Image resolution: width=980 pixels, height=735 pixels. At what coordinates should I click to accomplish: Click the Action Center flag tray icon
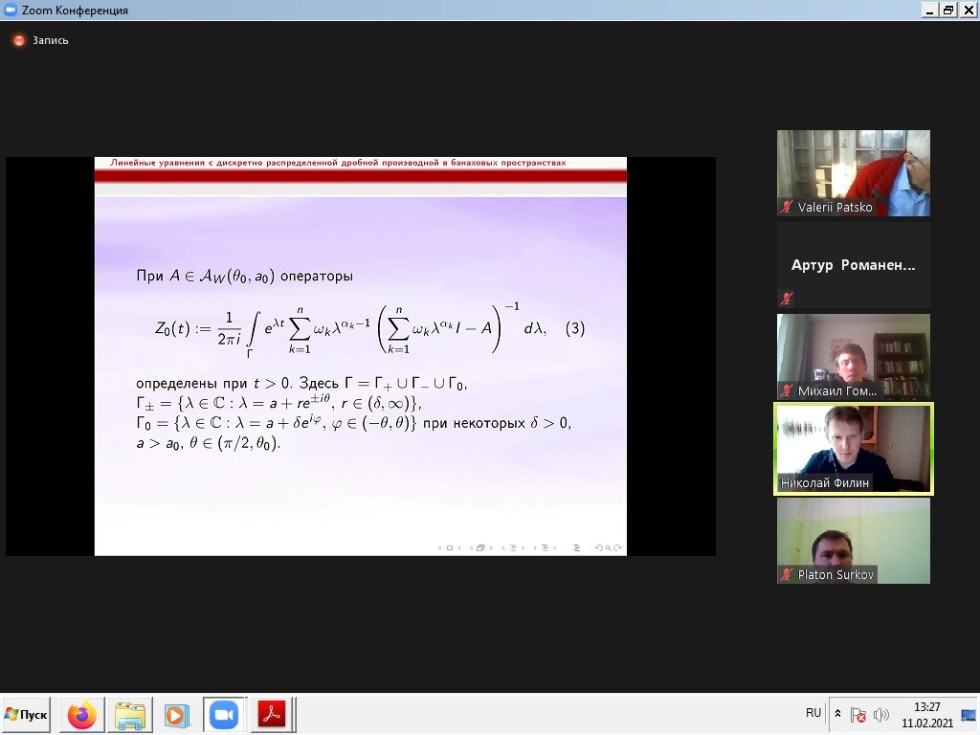click(x=857, y=714)
